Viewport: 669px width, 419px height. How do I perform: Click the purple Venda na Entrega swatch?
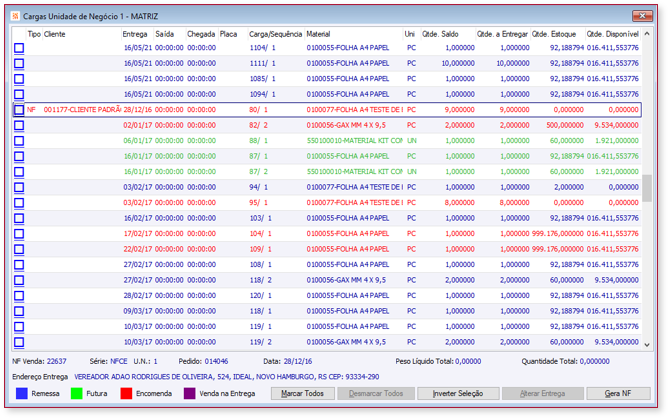pos(189,393)
